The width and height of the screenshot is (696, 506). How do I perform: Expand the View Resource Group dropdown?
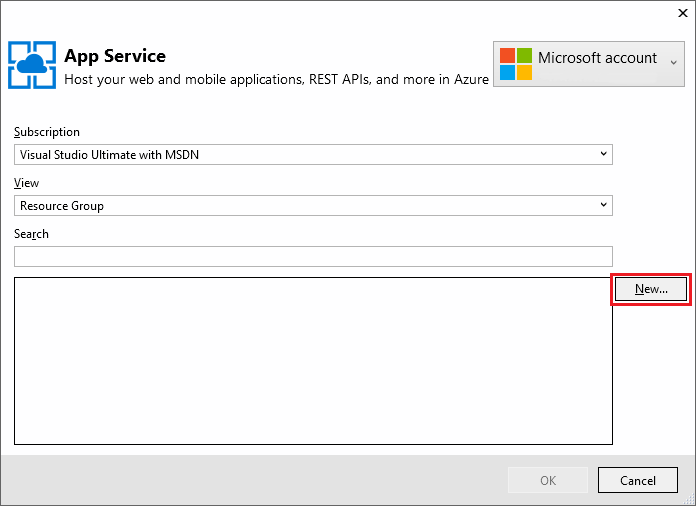[313, 206]
